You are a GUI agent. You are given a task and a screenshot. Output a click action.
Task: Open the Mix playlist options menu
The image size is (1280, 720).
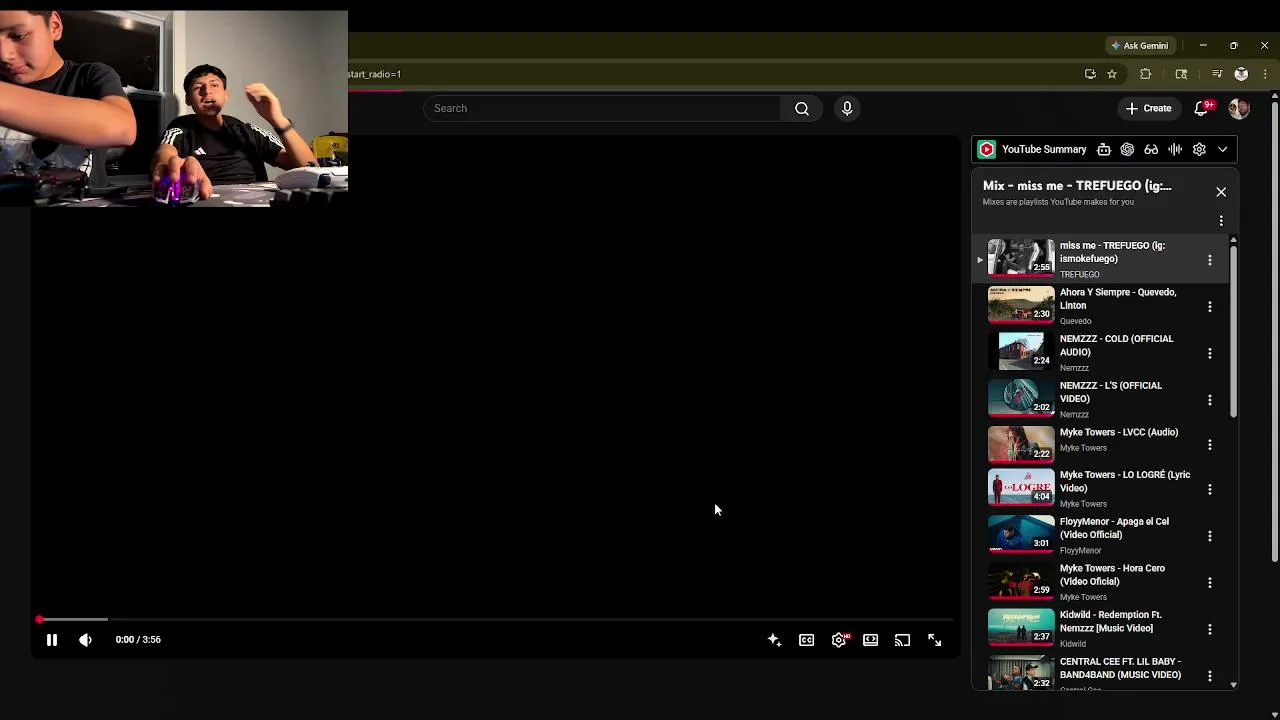point(1221,220)
